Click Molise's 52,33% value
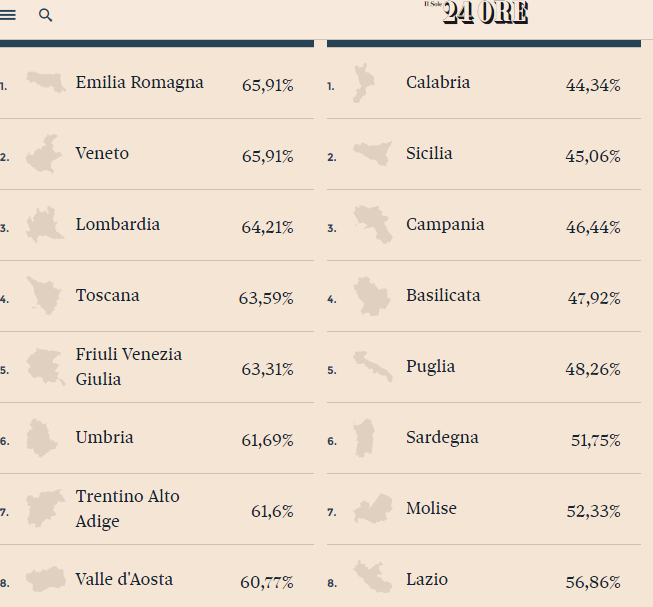Viewport: 653px width, 607px height. (593, 511)
